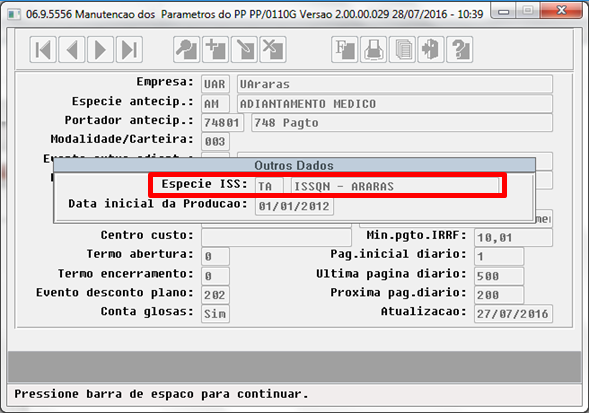Click the Termo abertura field

[215, 256]
